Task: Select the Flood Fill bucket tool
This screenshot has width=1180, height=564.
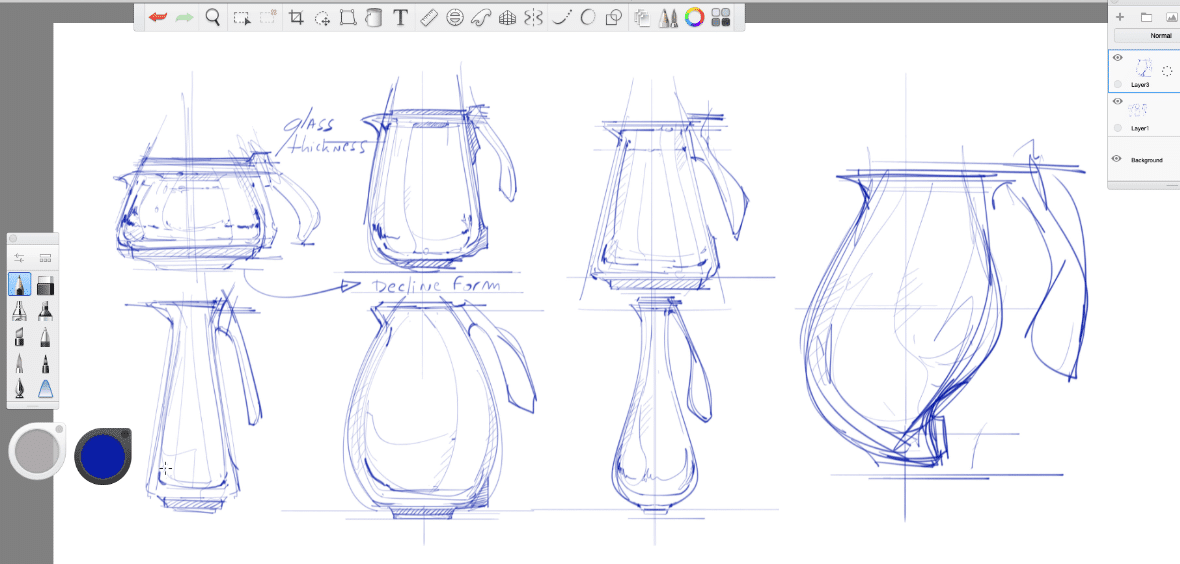Action: coord(374,18)
